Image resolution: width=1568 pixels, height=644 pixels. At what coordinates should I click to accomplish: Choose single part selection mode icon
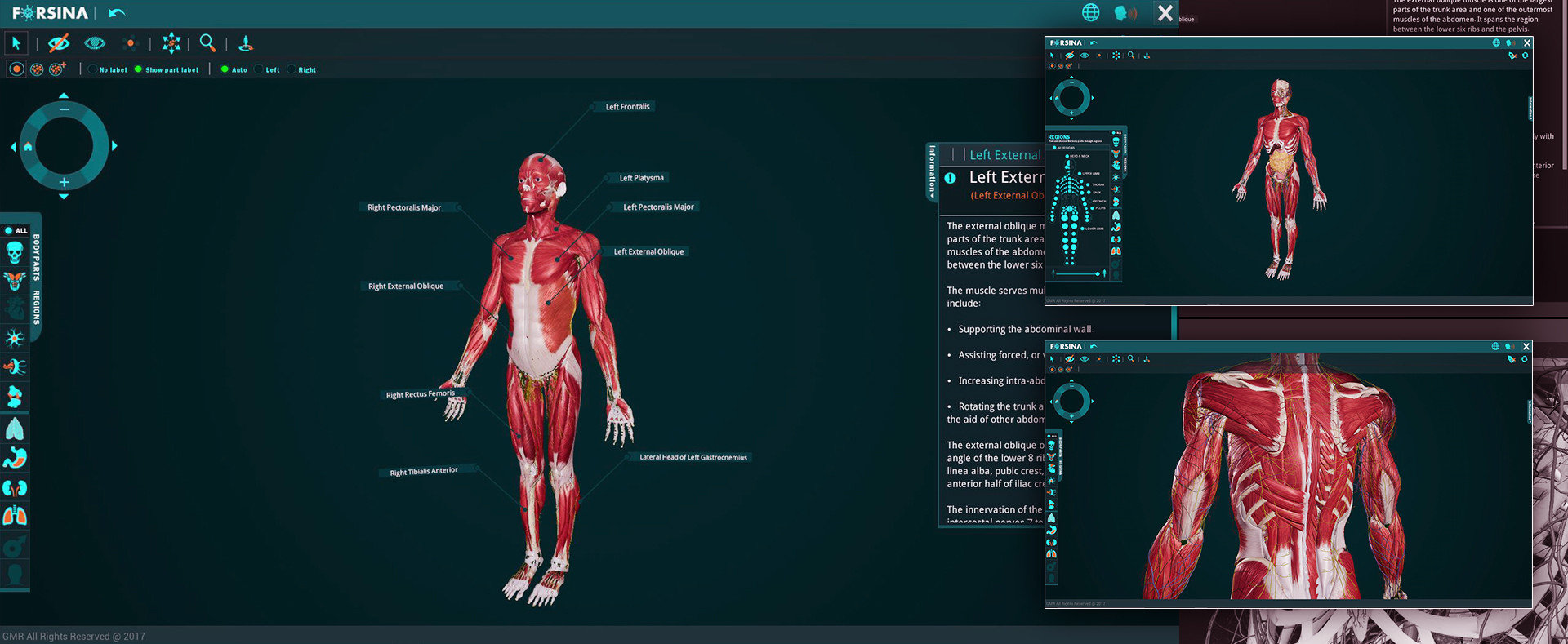coord(16,69)
